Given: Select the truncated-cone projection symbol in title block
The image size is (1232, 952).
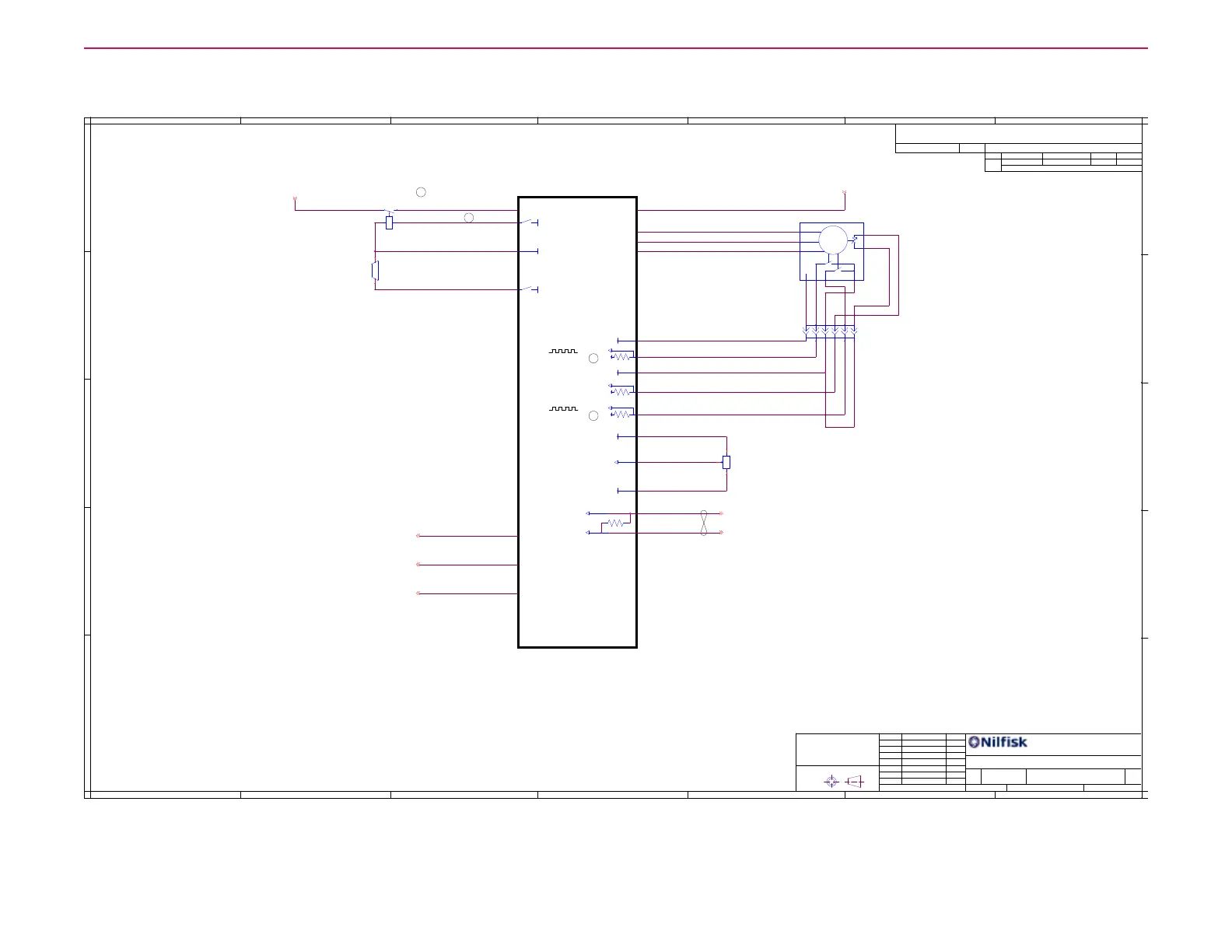Looking at the screenshot, I should [855, 781].
